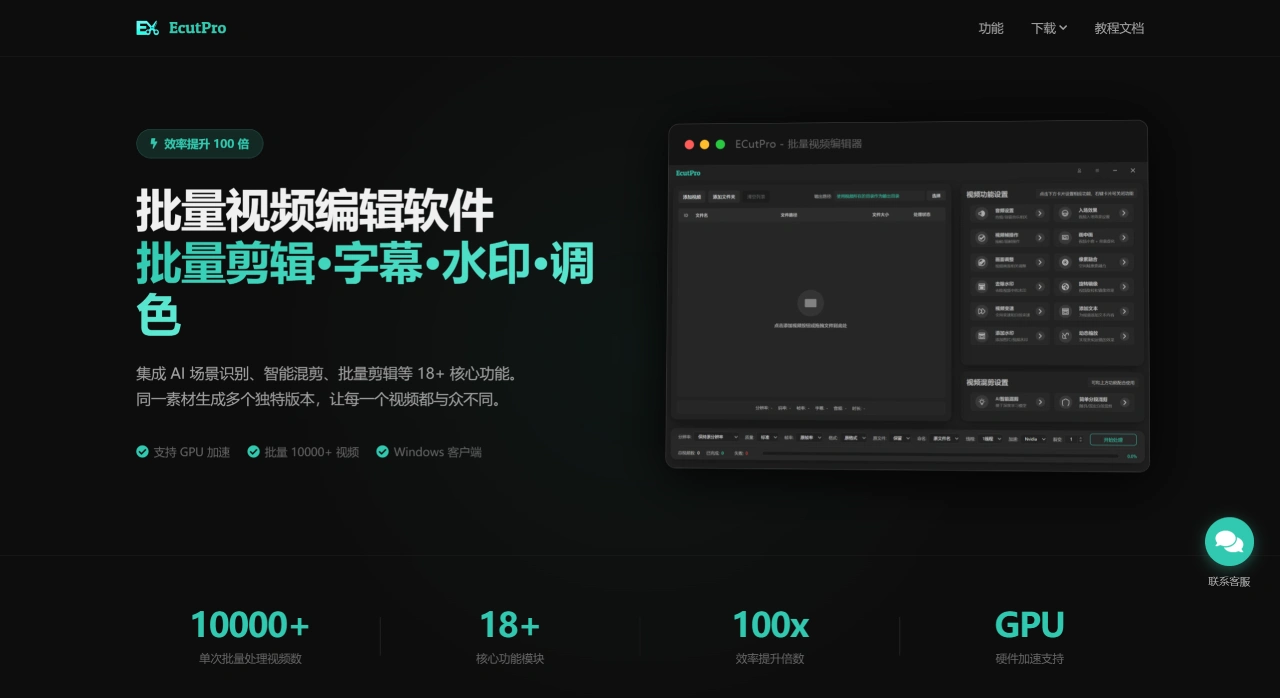The height and width of the screenshot is (698, 1280).
Task: Open the 线程 dropdown in app preview
Action: [x=991, y=438]
